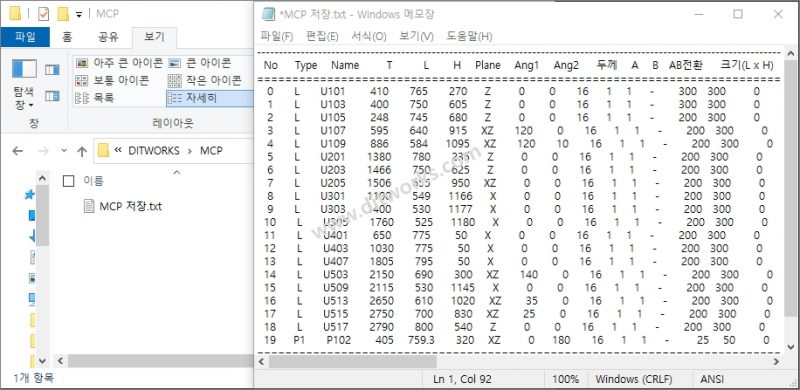This screenshot has width=800, height=390.
Task: Click the Notepad horizontal scroll left arrow
Action: (262, 361)
